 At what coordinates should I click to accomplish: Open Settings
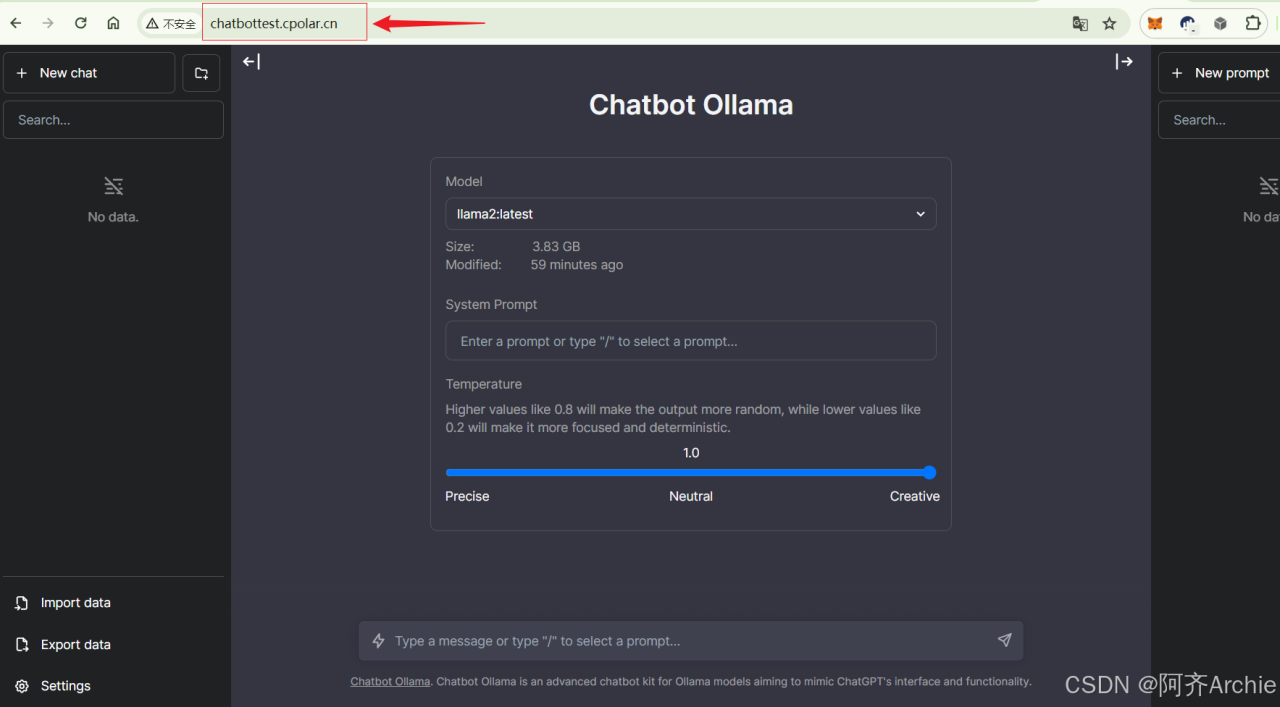coord(113,686)
